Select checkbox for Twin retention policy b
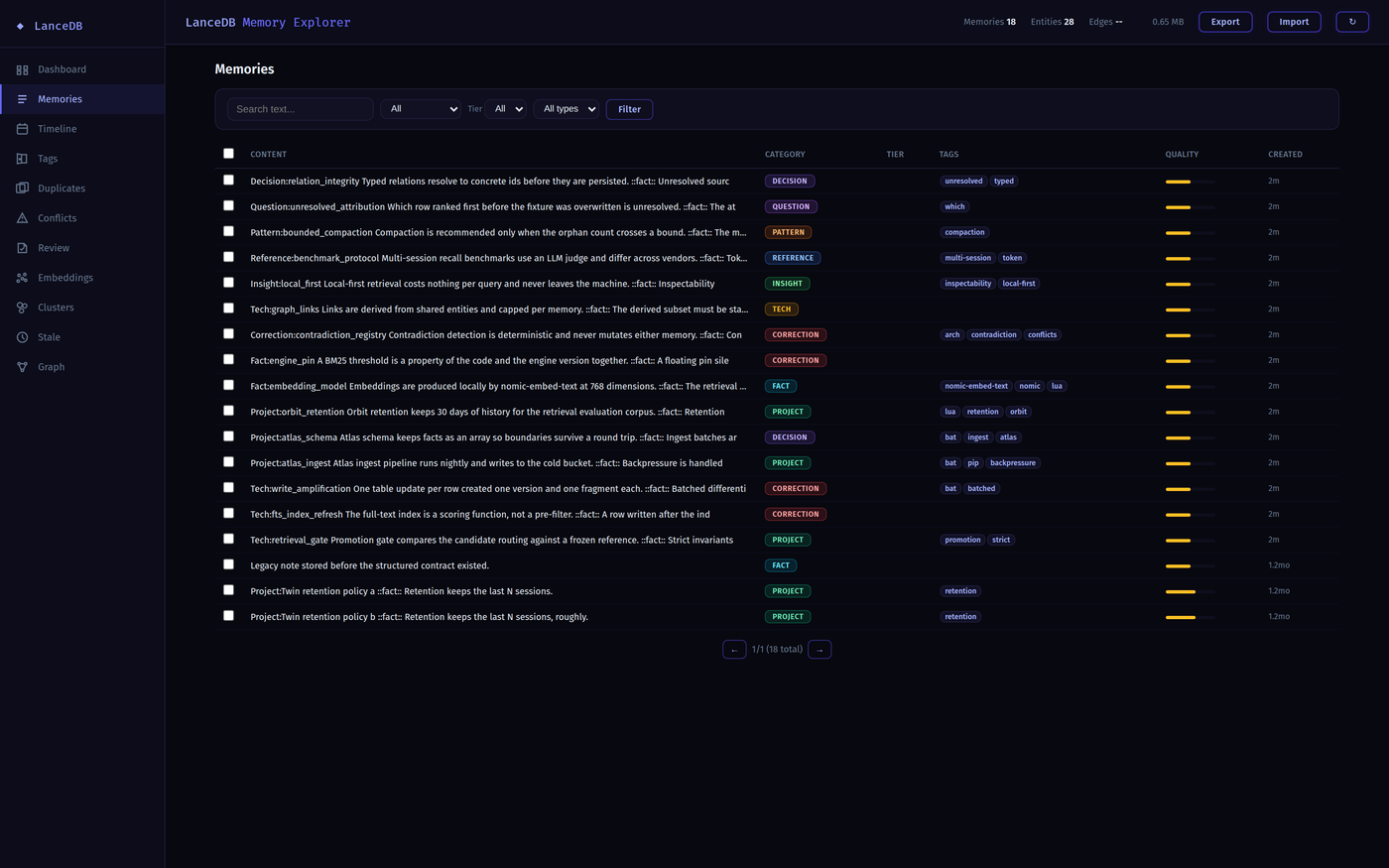 [228, 616]
